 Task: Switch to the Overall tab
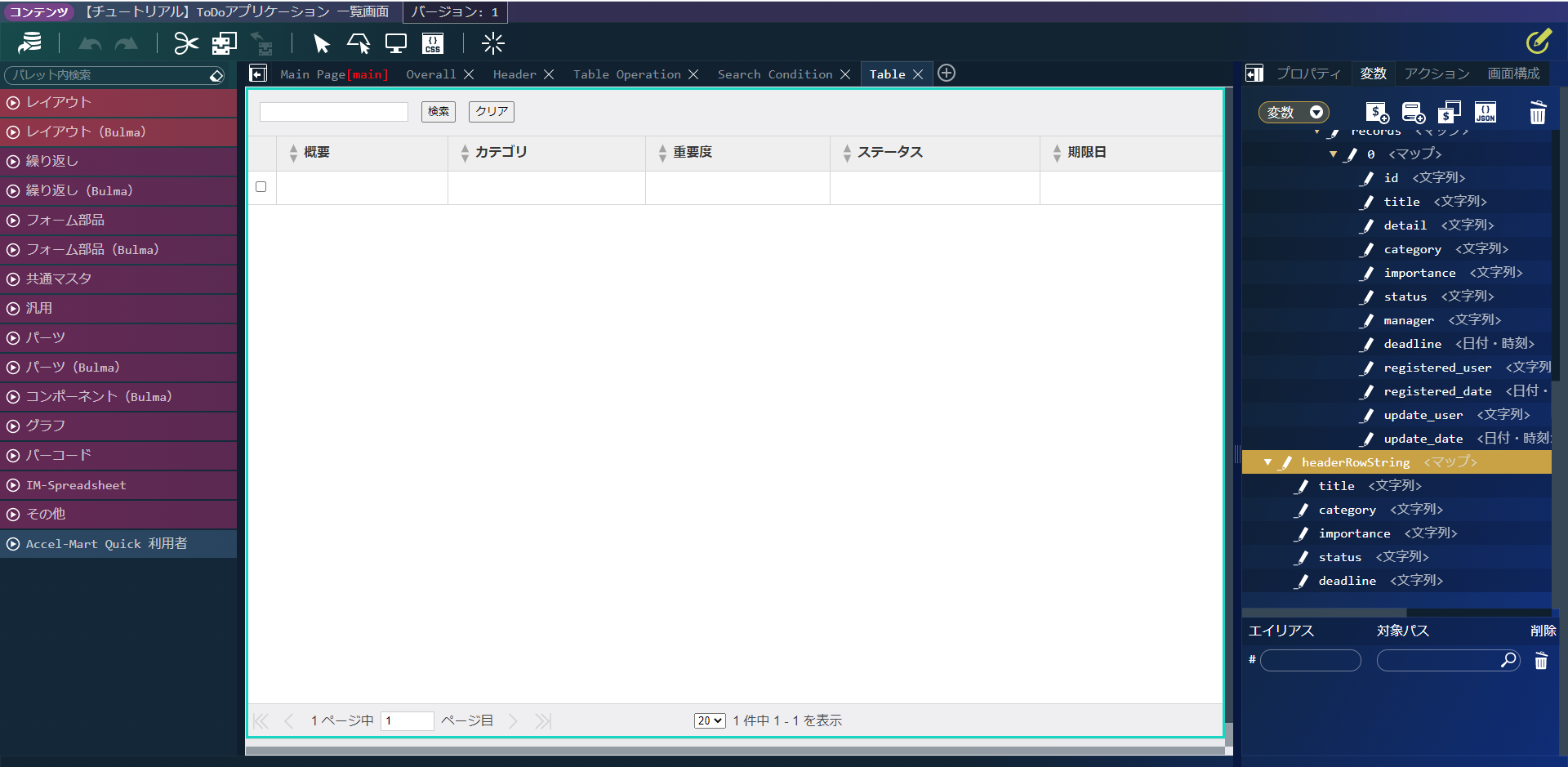click(x=431, y=74)
